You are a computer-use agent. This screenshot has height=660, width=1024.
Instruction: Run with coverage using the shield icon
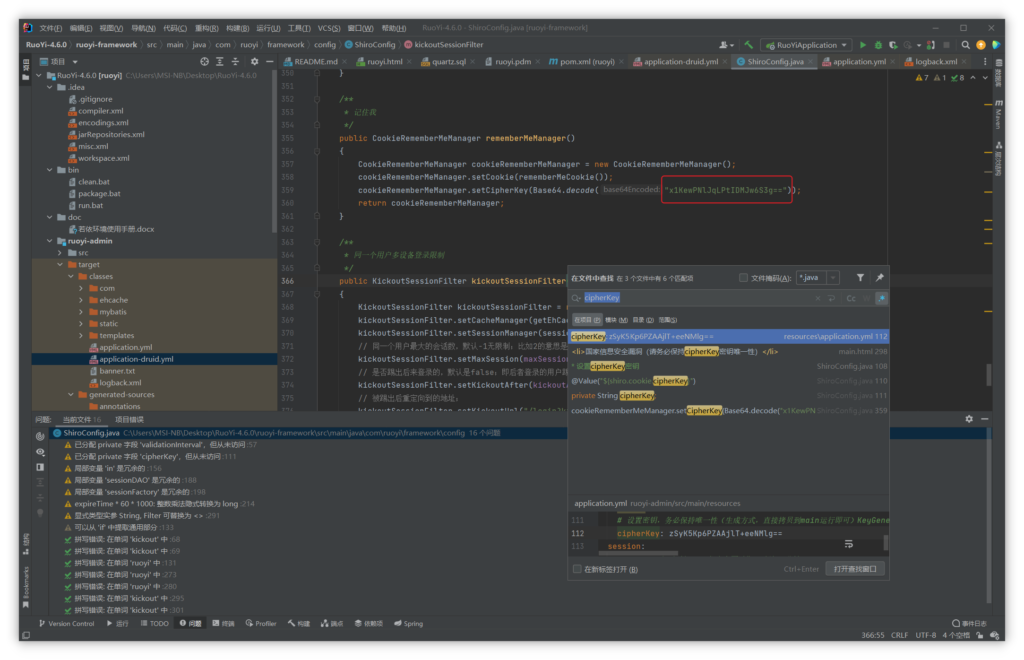pyautogui.click(x=893, y=45)
